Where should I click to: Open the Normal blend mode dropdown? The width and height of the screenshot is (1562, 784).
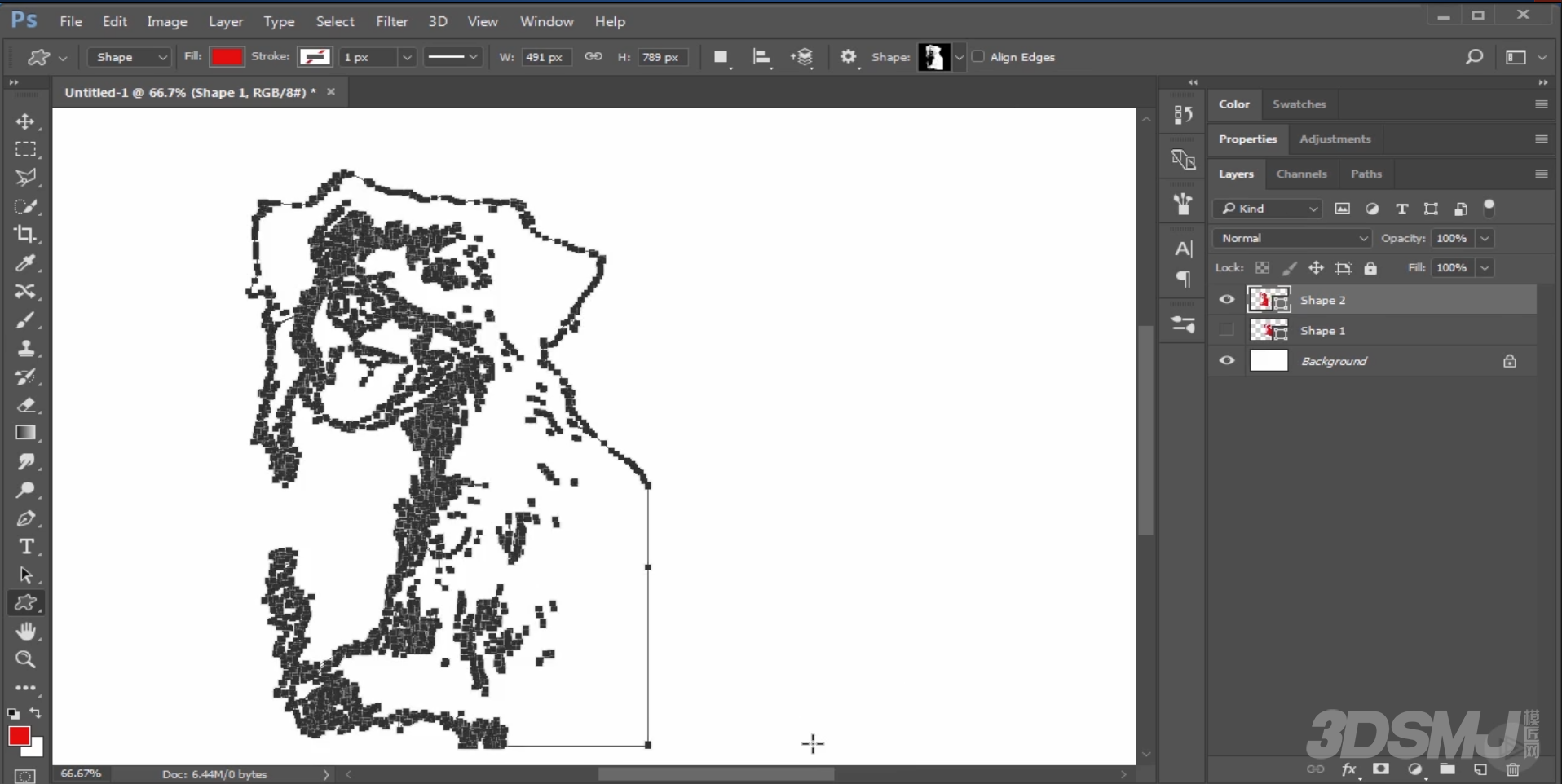click(x=1292, y=238)
